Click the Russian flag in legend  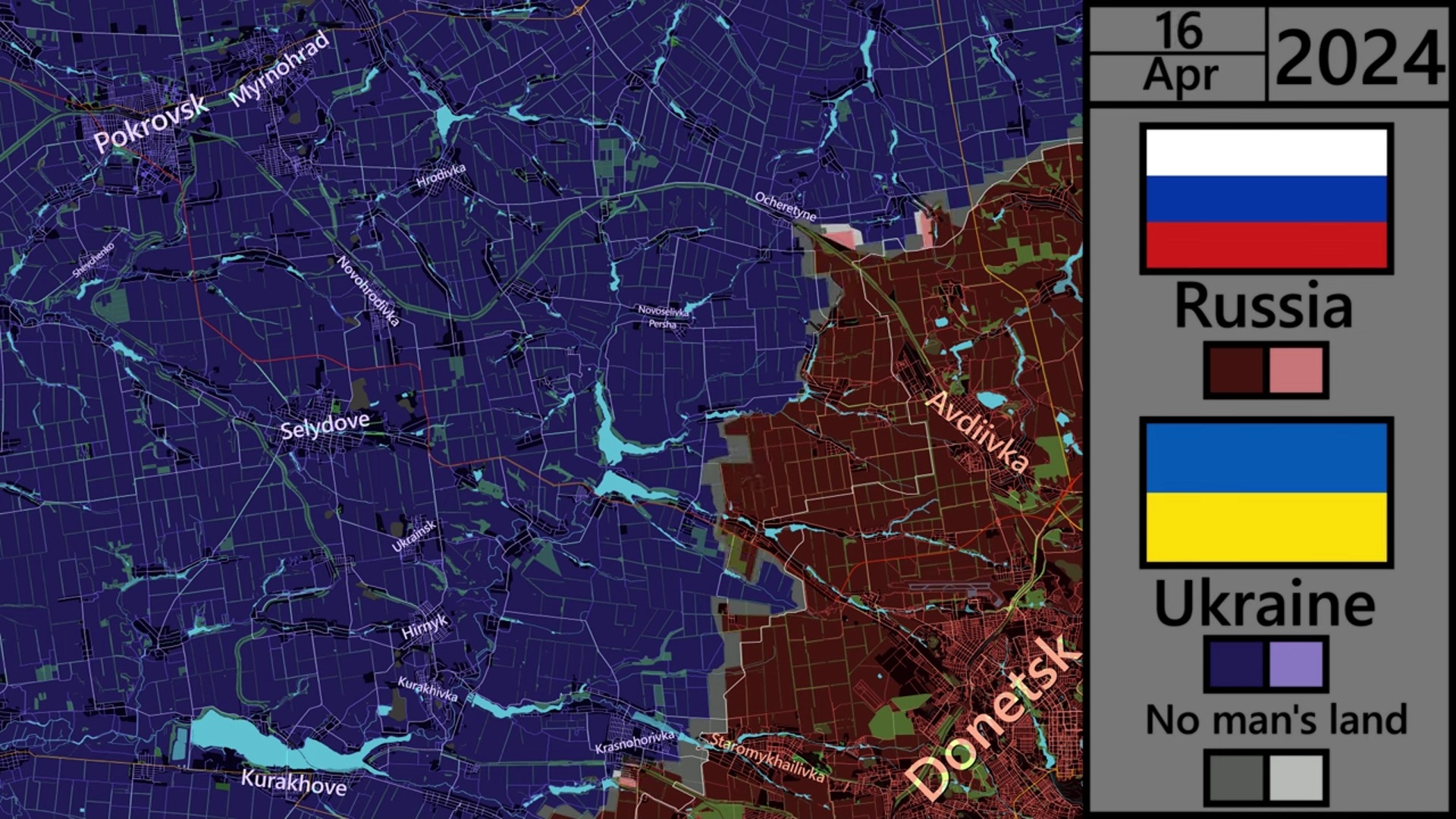click(1266, 199)
